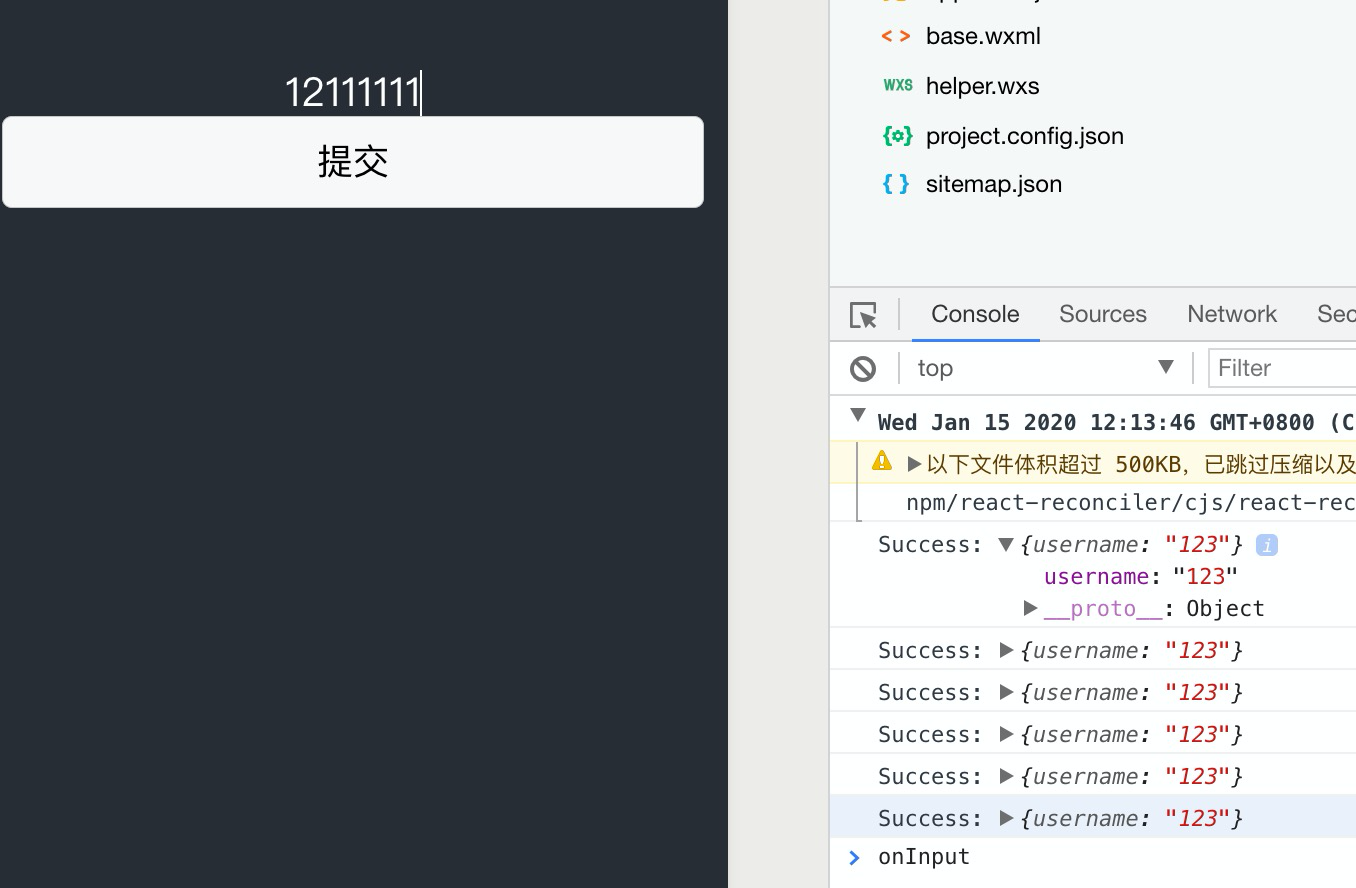Screen dimensions: 1356x888
Task: Open the top frame context dropdown
Action: coord(1166,368)
